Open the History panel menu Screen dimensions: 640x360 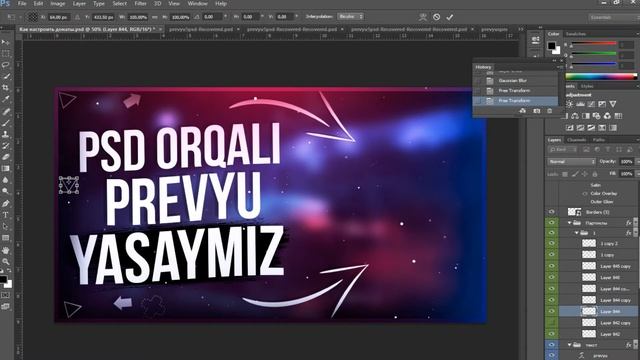click(560, 67)
